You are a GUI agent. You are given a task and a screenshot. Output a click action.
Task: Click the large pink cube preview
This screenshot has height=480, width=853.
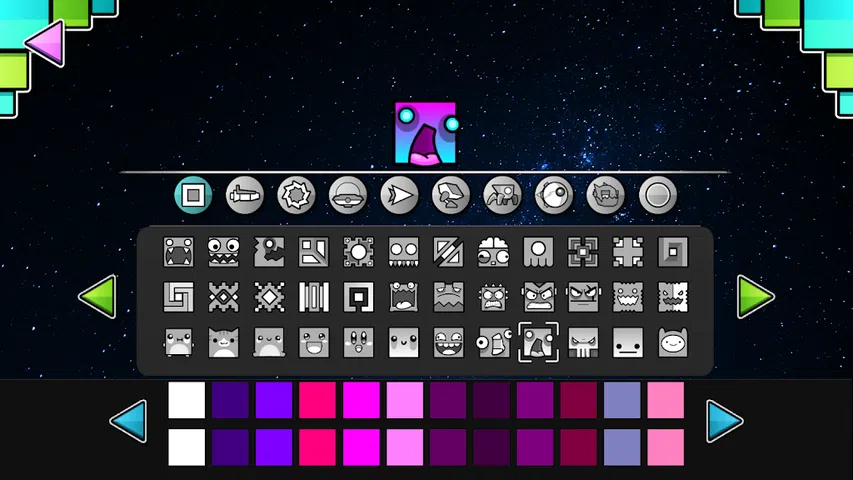[x=425, y=133]
